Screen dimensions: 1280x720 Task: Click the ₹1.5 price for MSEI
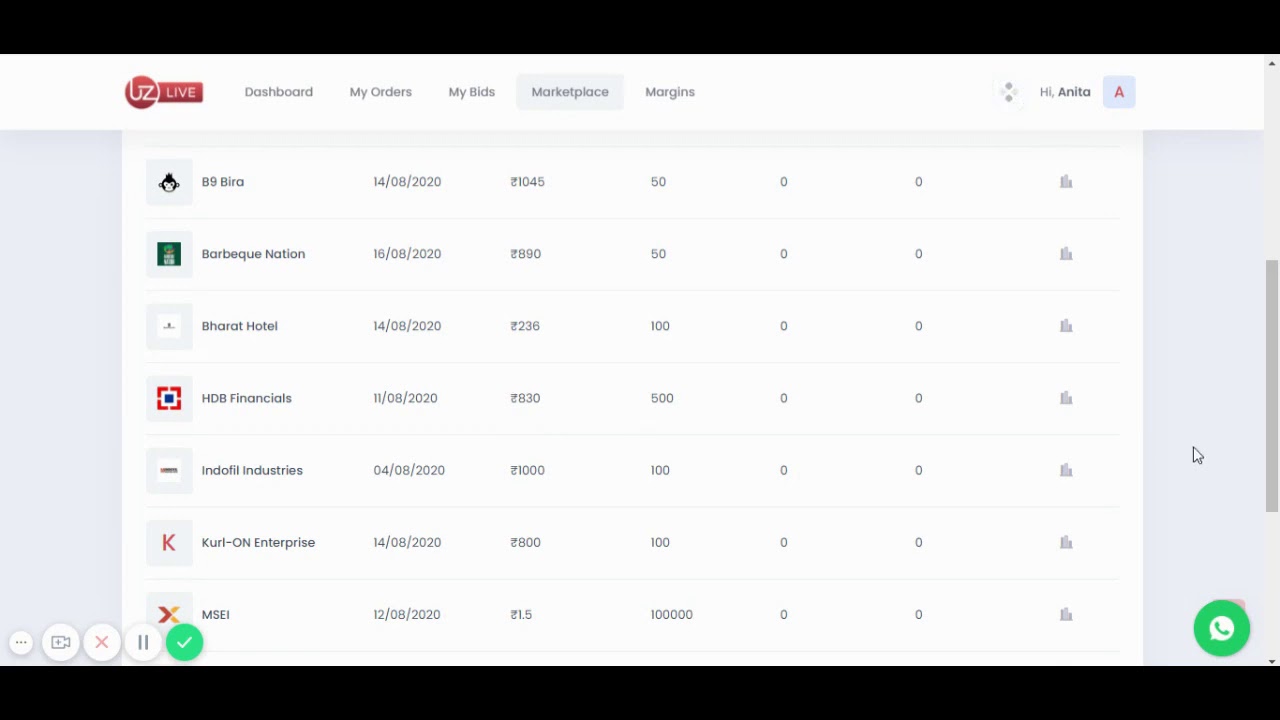[x=521, y=614]
